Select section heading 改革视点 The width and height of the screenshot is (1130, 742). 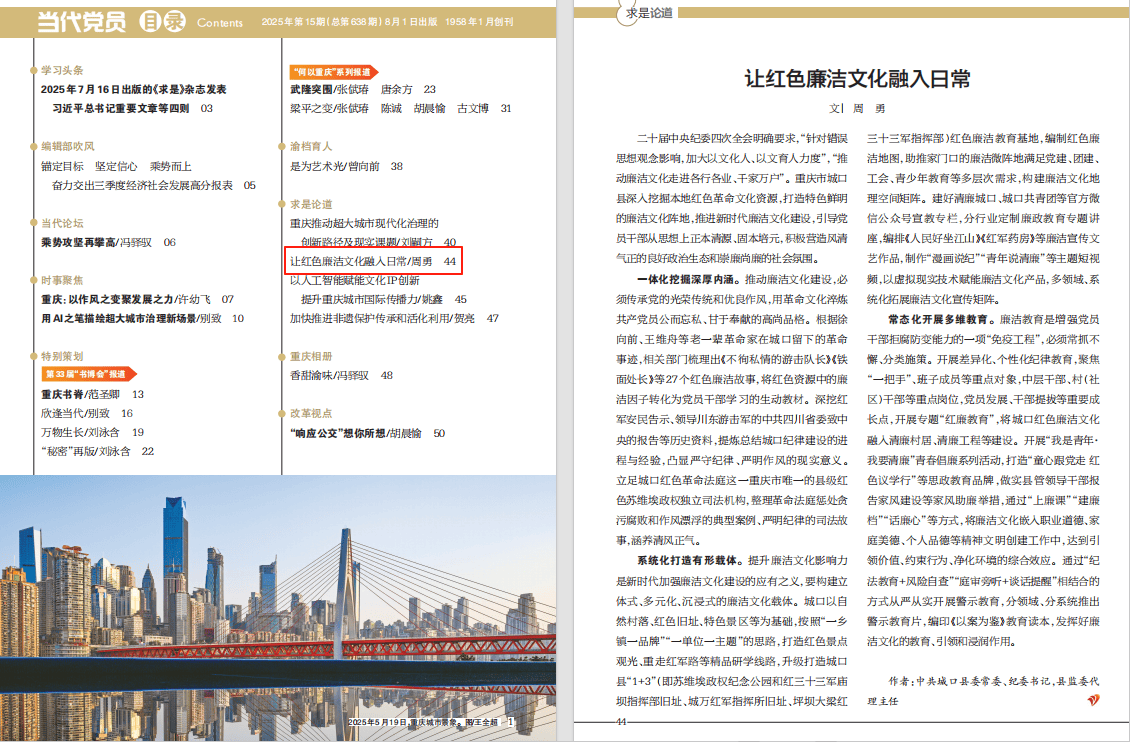[x=311, y=414]
